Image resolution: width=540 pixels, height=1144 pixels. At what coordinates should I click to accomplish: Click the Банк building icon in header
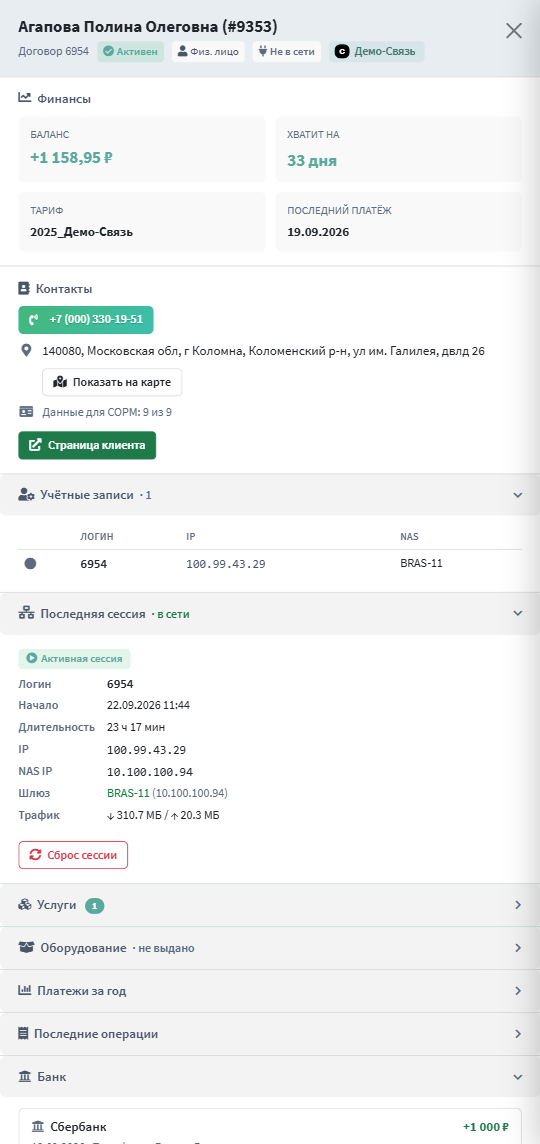[25, 1077]
